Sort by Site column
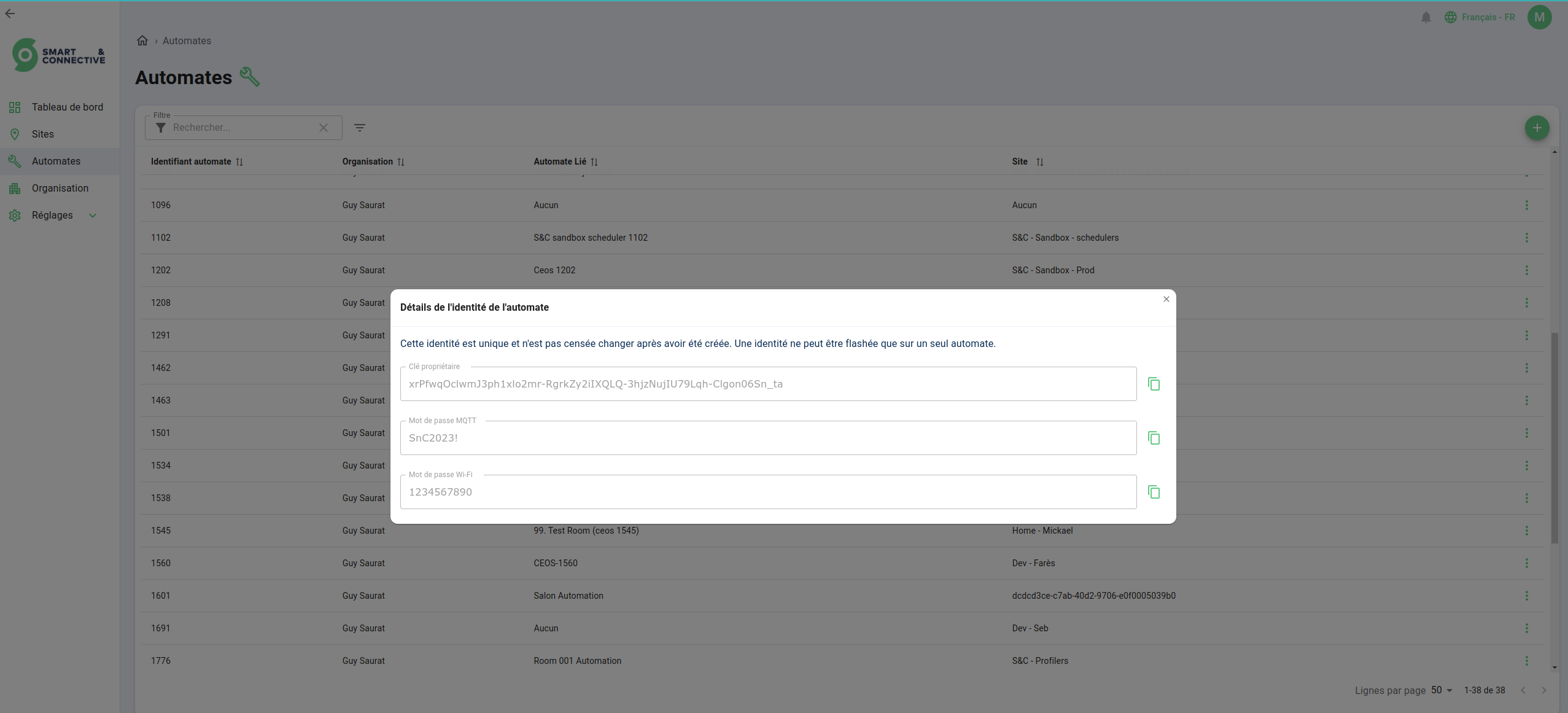 coord(1039,162)
